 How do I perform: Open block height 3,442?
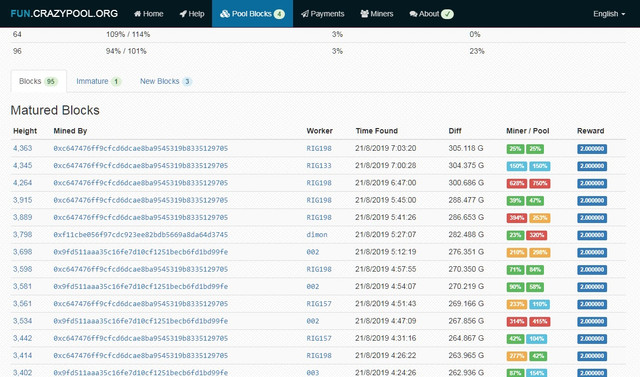tap(22, 338)
